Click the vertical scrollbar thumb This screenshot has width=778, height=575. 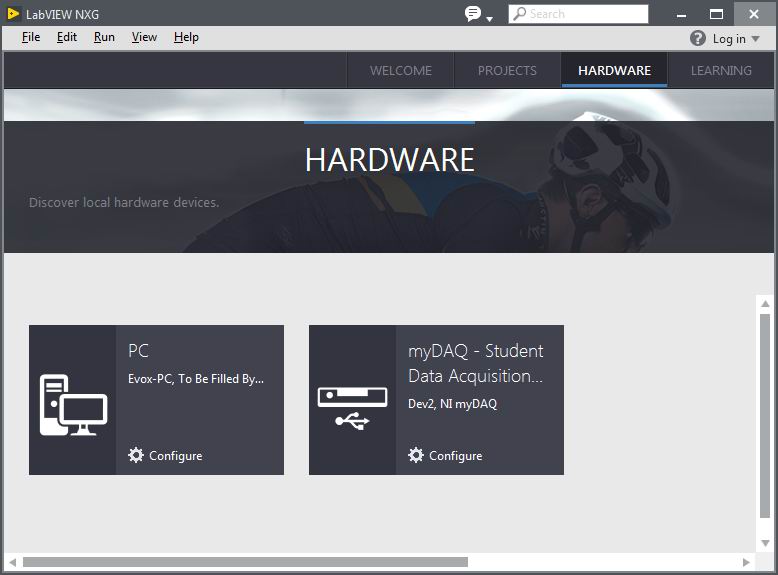click(x=765, y=415)
